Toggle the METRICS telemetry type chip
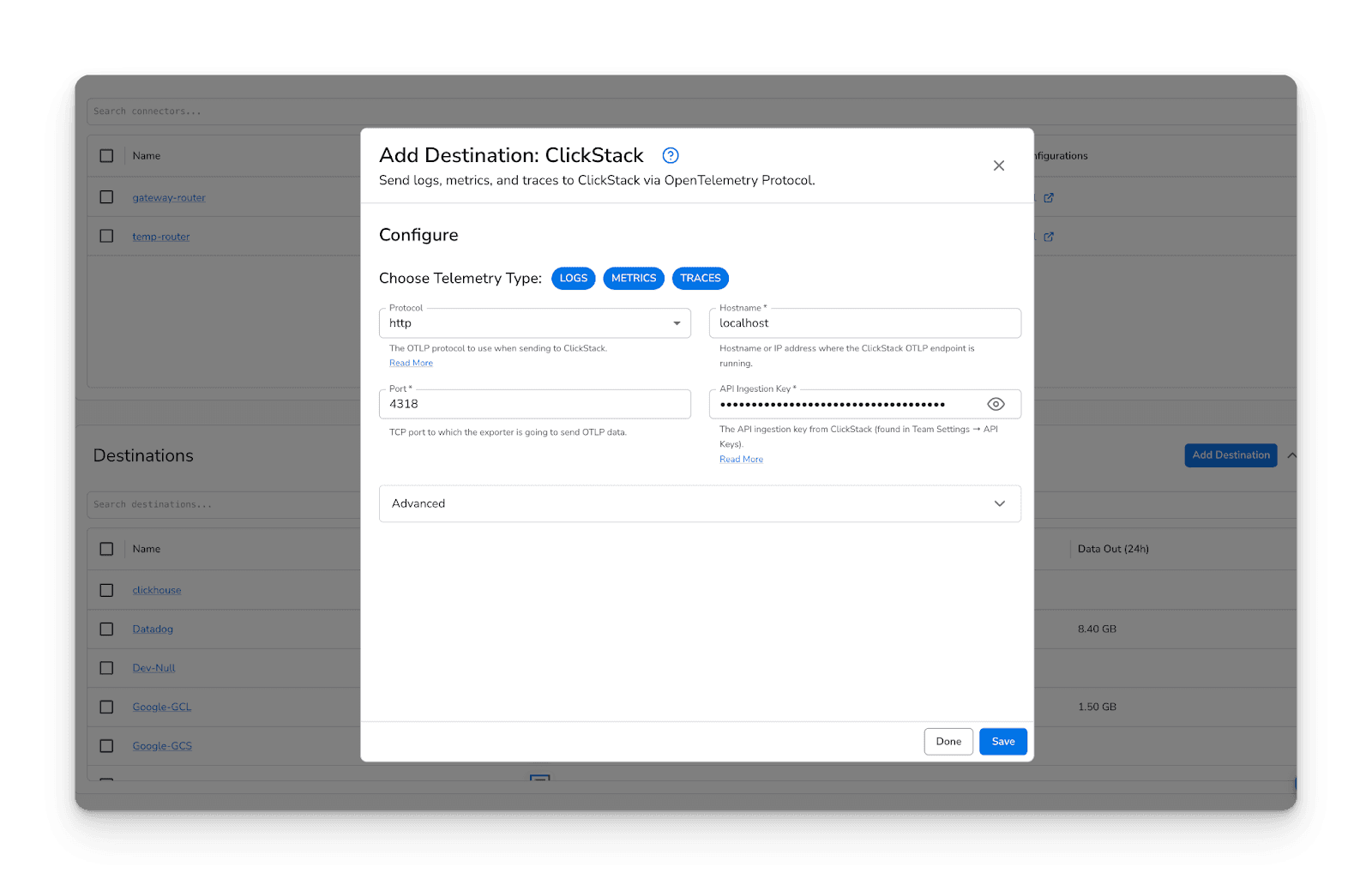 coord(633,279)
